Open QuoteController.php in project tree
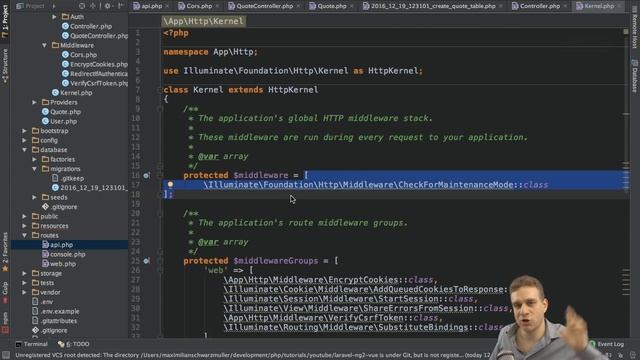640x360 pixels. click(95, 36)
